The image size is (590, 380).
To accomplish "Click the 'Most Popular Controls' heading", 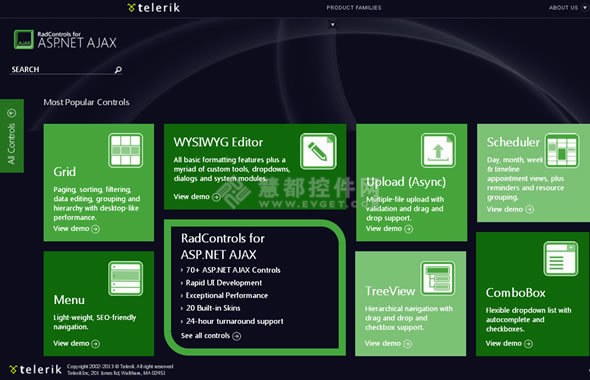I will 86,102.
